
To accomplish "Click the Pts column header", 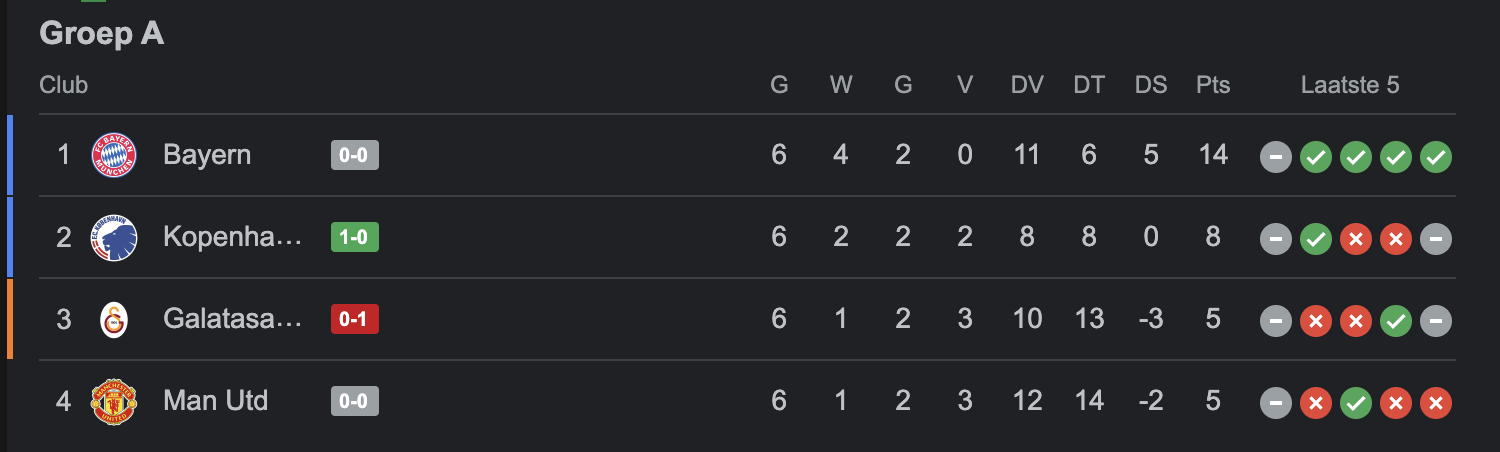I will point(1213,85).
